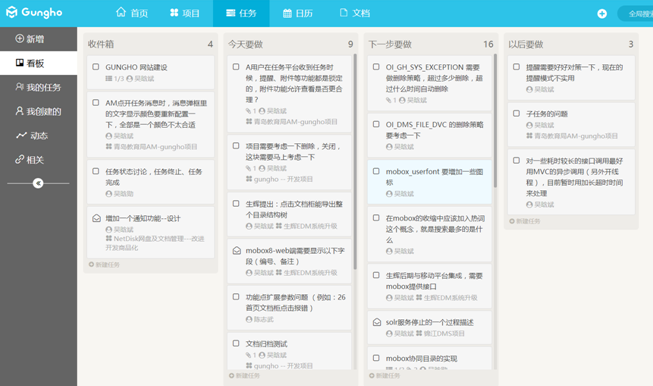653x386 pixels.
Task: Click envelope icon on solr服务停止 card
Action: (x=376, y=322)
